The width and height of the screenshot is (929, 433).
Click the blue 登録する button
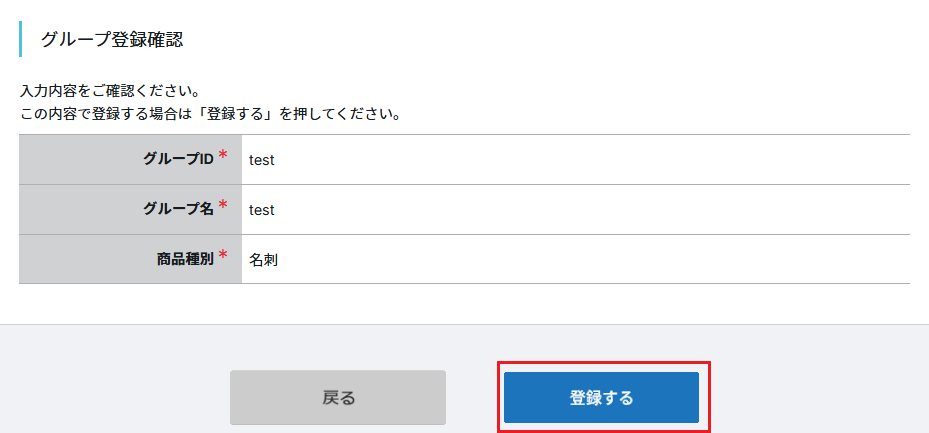click(601, 397)
